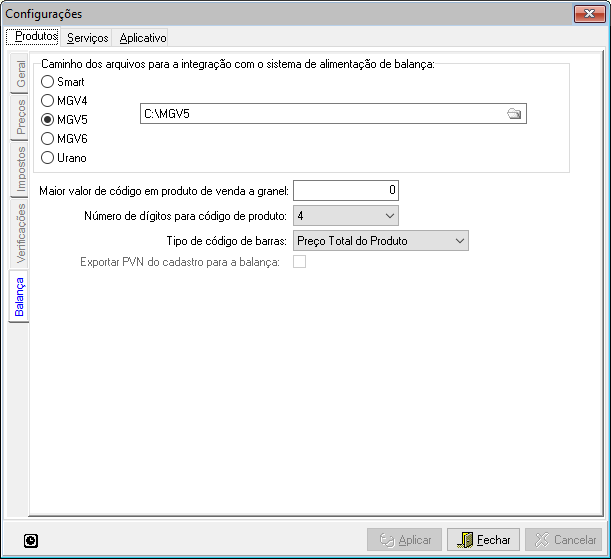Open the Preços vertical tab
This screenshot has width=611, height=559.
point(20,118)
